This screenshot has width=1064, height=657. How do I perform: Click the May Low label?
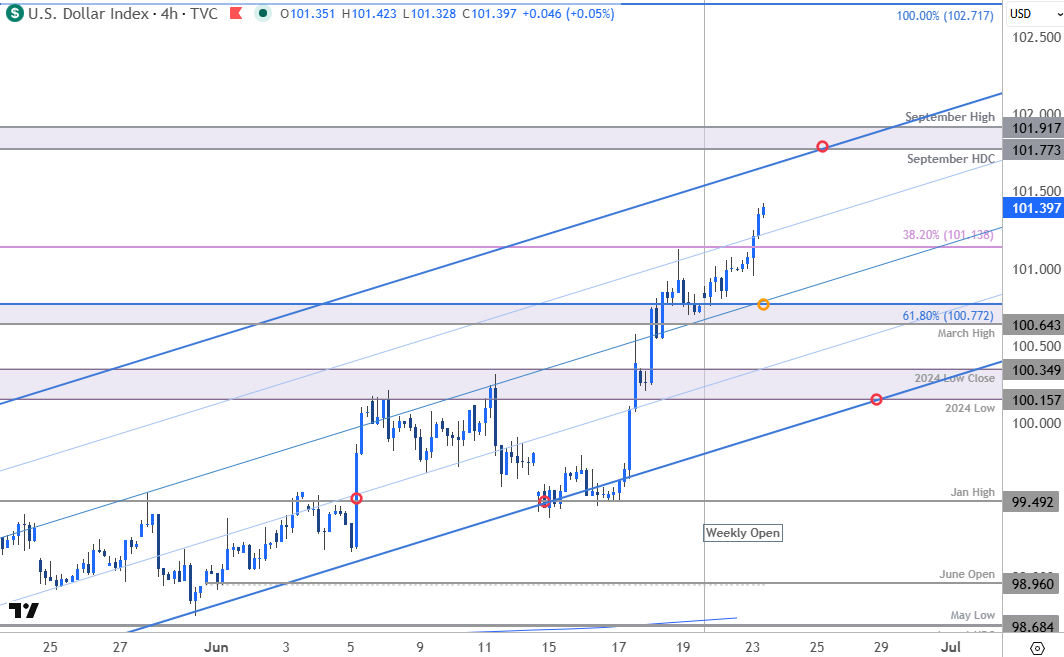click(x=972, y=615)
